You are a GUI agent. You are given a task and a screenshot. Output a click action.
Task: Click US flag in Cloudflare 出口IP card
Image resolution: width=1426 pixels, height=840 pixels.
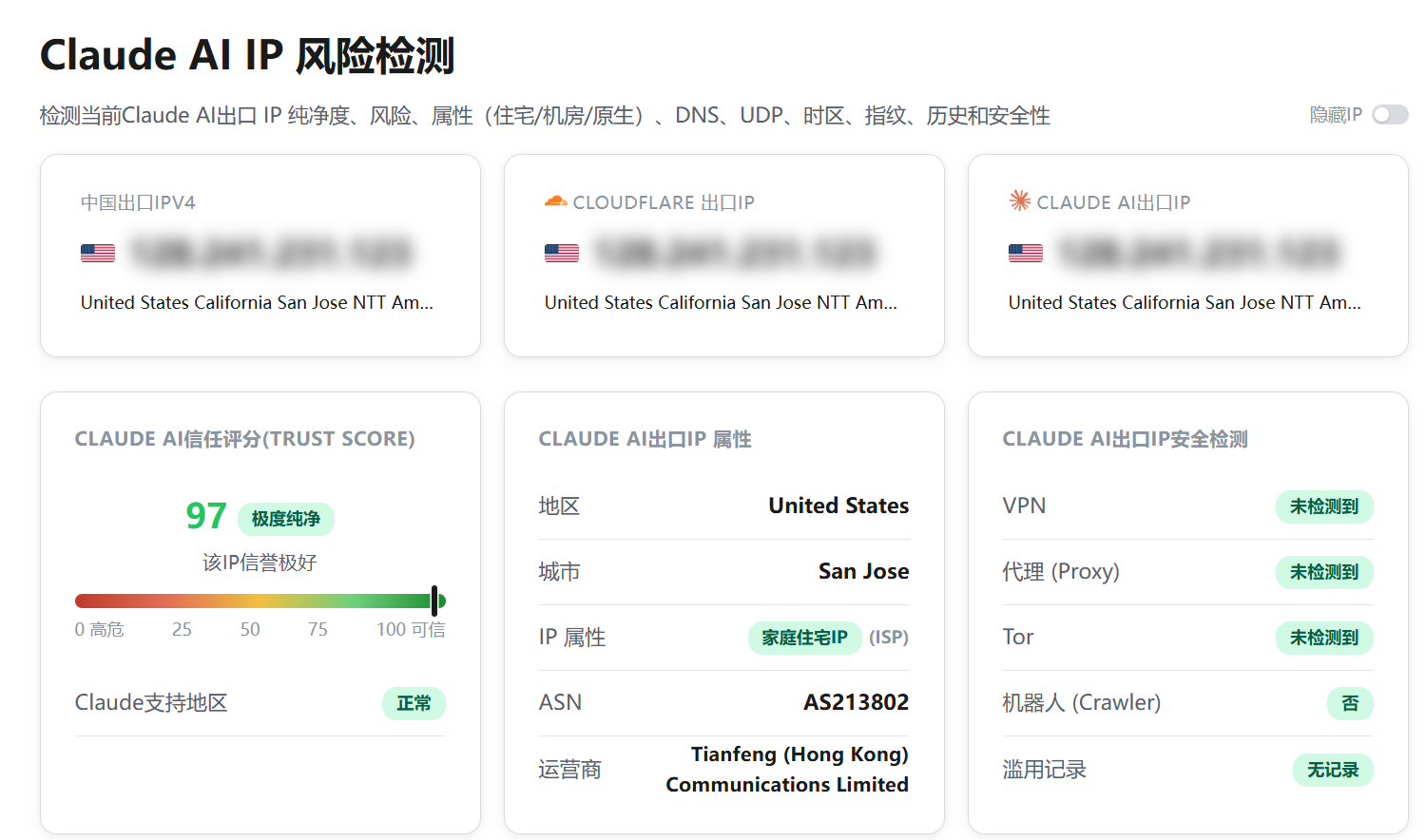point(562,253)
